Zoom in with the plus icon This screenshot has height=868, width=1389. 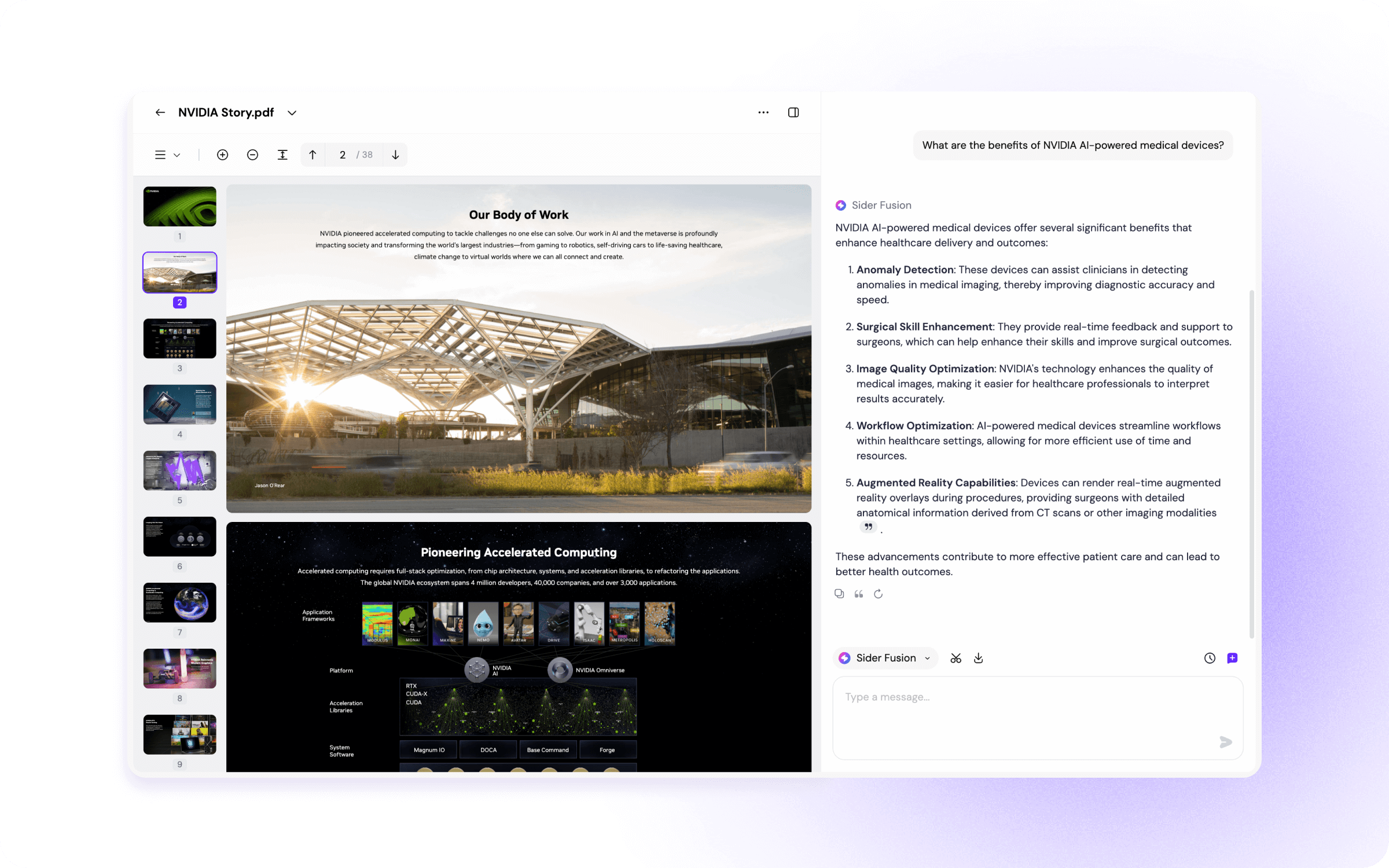(x=222, y=155)
